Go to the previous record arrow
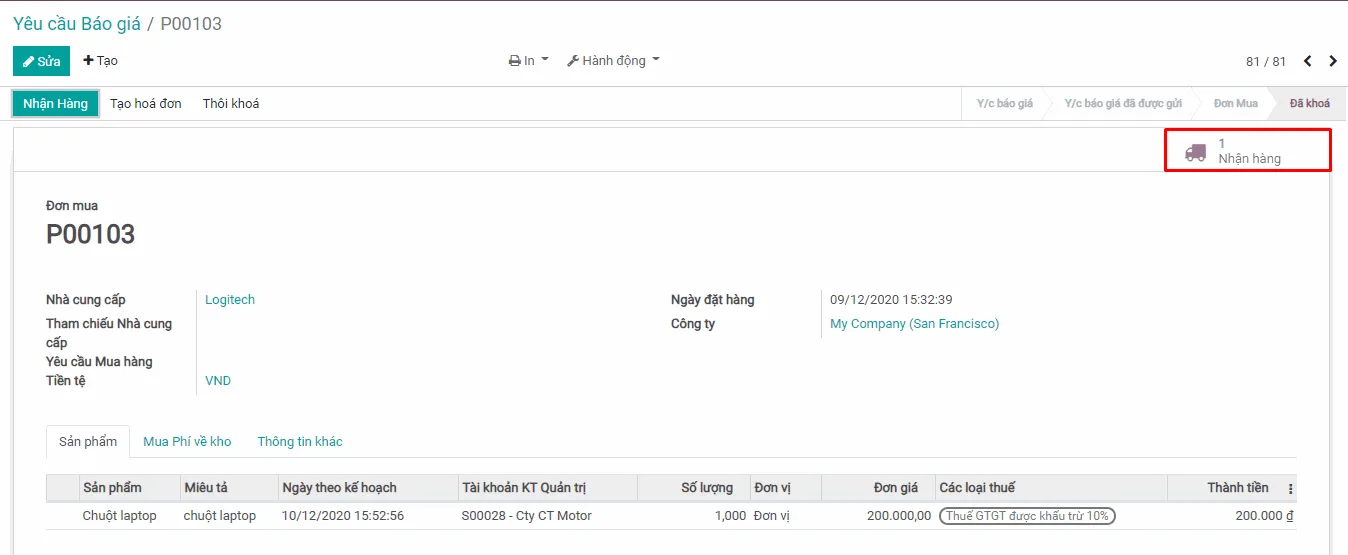Screen dimensions: 1348x555 (1307, 61)
